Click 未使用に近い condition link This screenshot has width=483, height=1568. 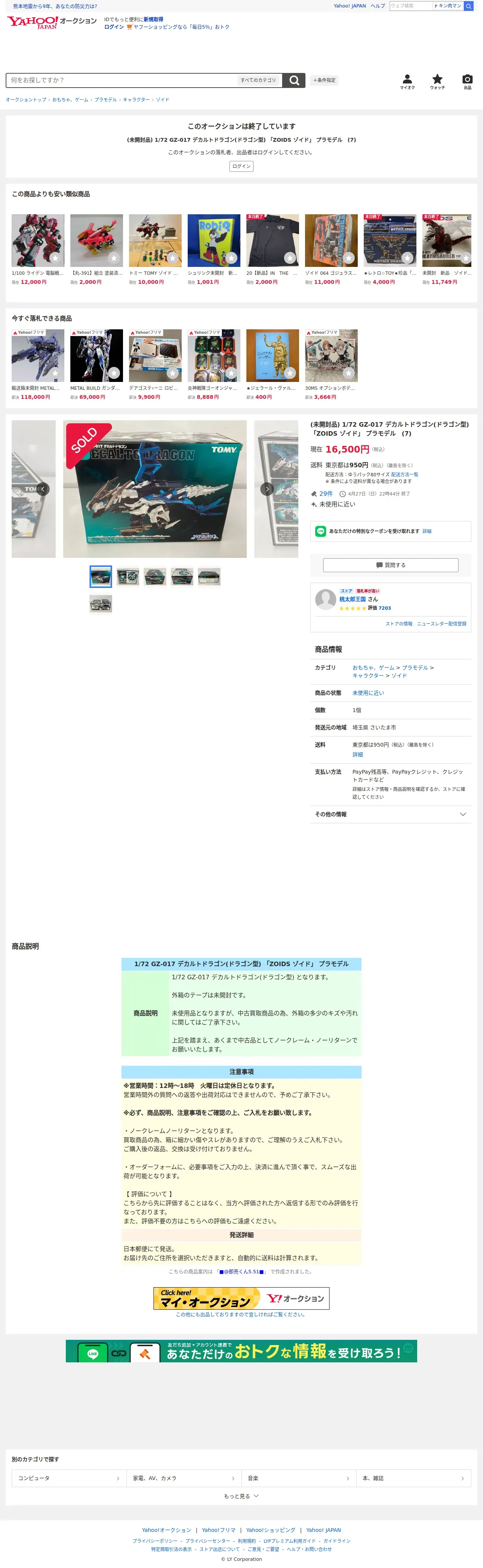(368, 693)
